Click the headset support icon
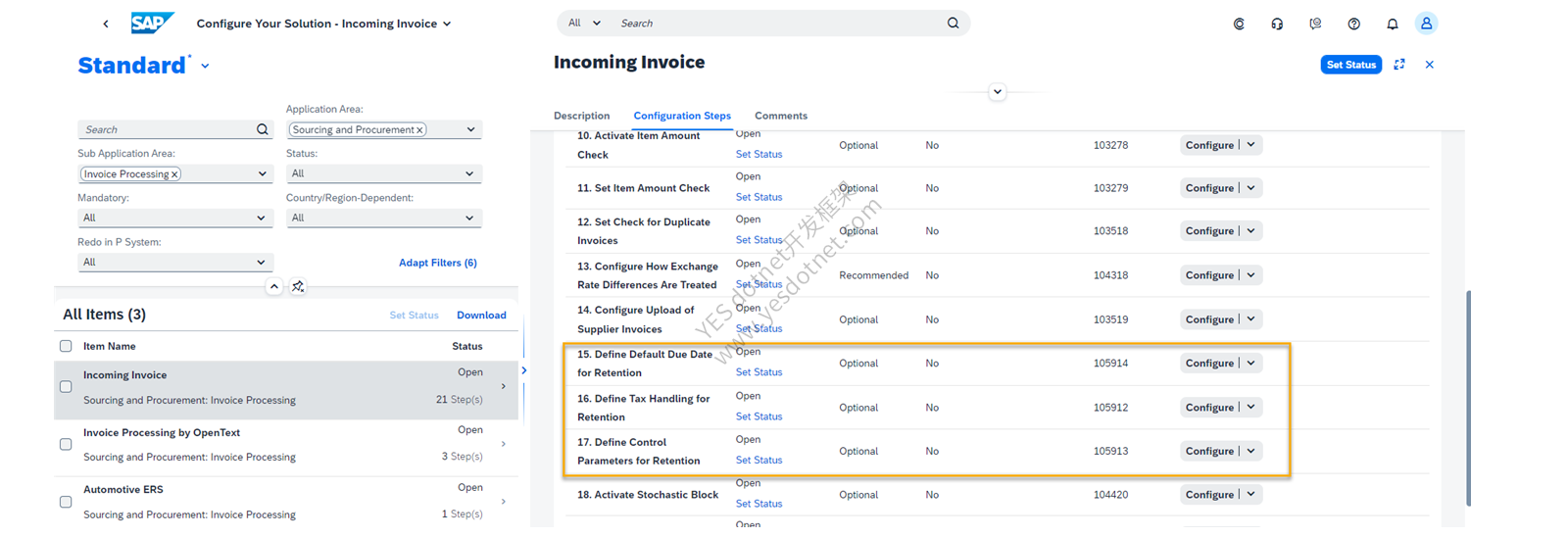The height and width of the screenshot is (537, 1568). [1277, 24]
